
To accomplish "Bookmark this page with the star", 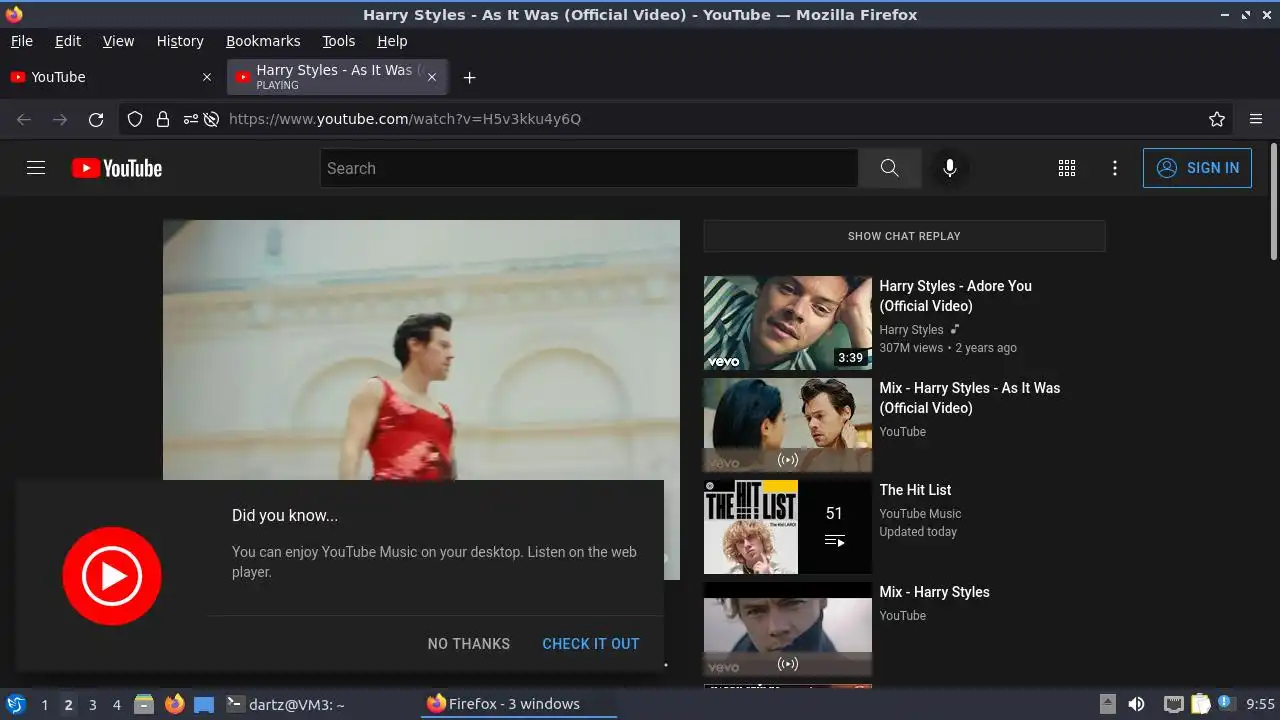I will tap(1217, 119).
